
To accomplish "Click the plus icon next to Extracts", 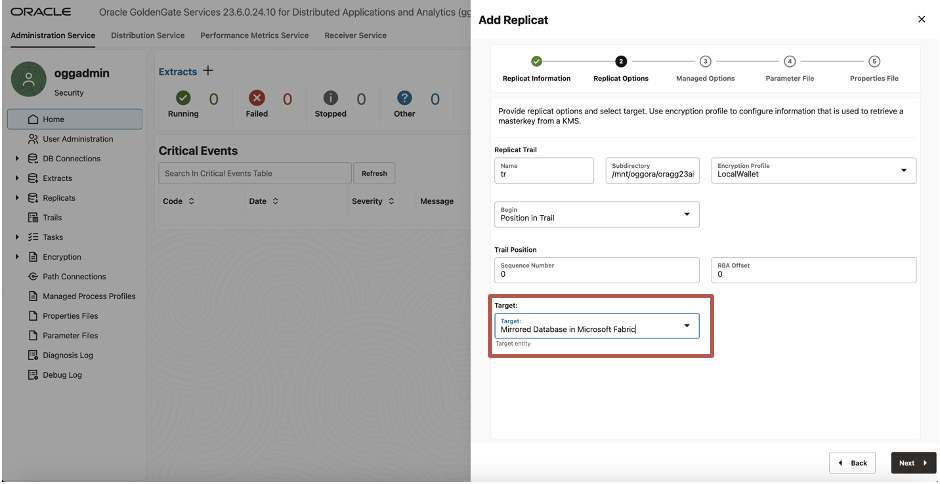I will tap(208, 71).
